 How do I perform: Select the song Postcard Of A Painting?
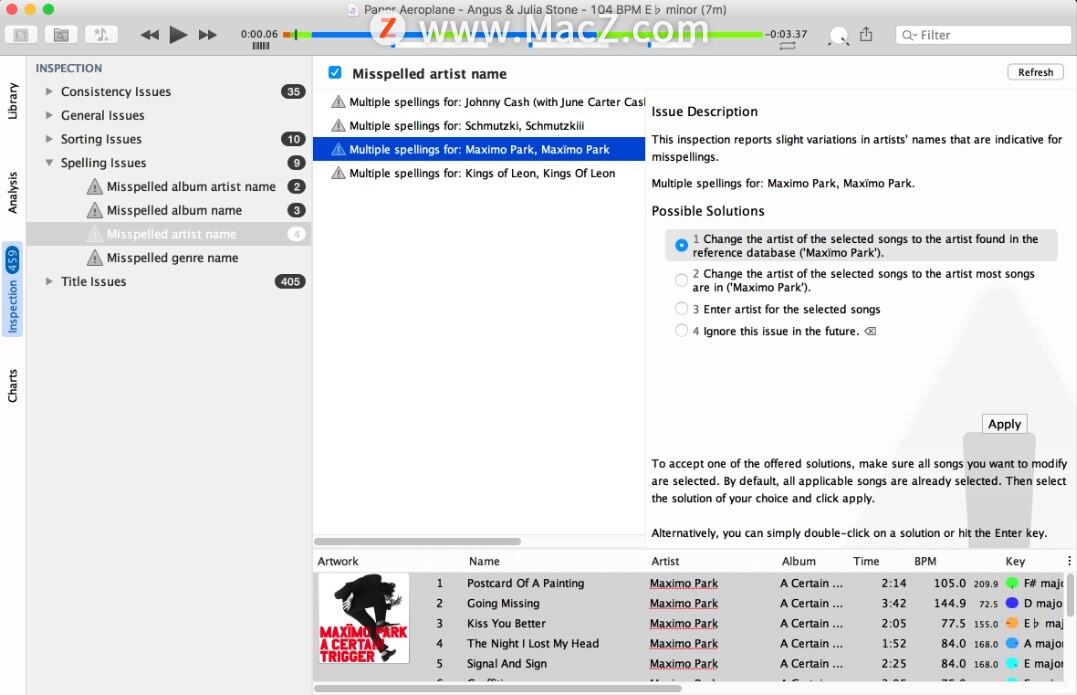coord(525,583)
